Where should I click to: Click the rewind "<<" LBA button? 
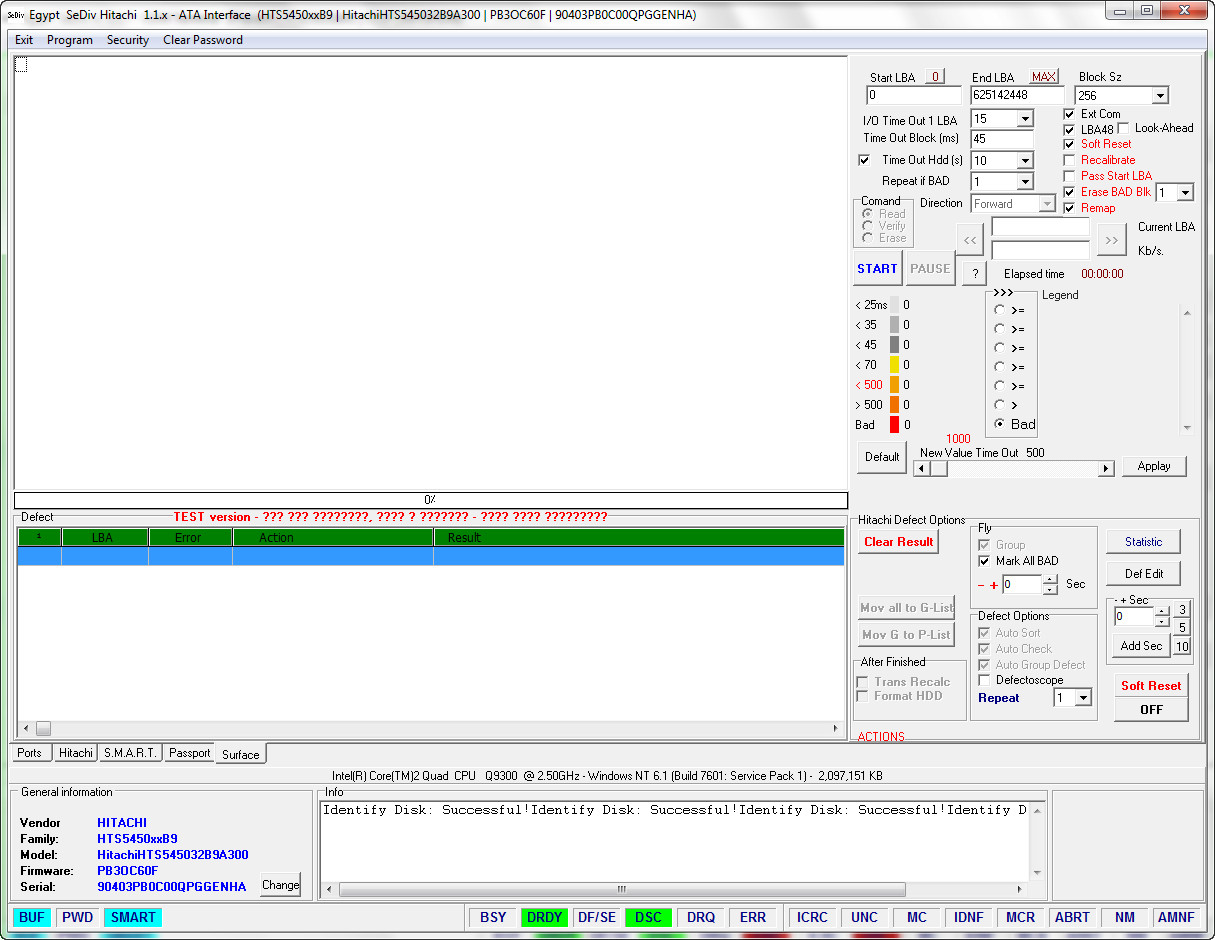tap(970, 240)
